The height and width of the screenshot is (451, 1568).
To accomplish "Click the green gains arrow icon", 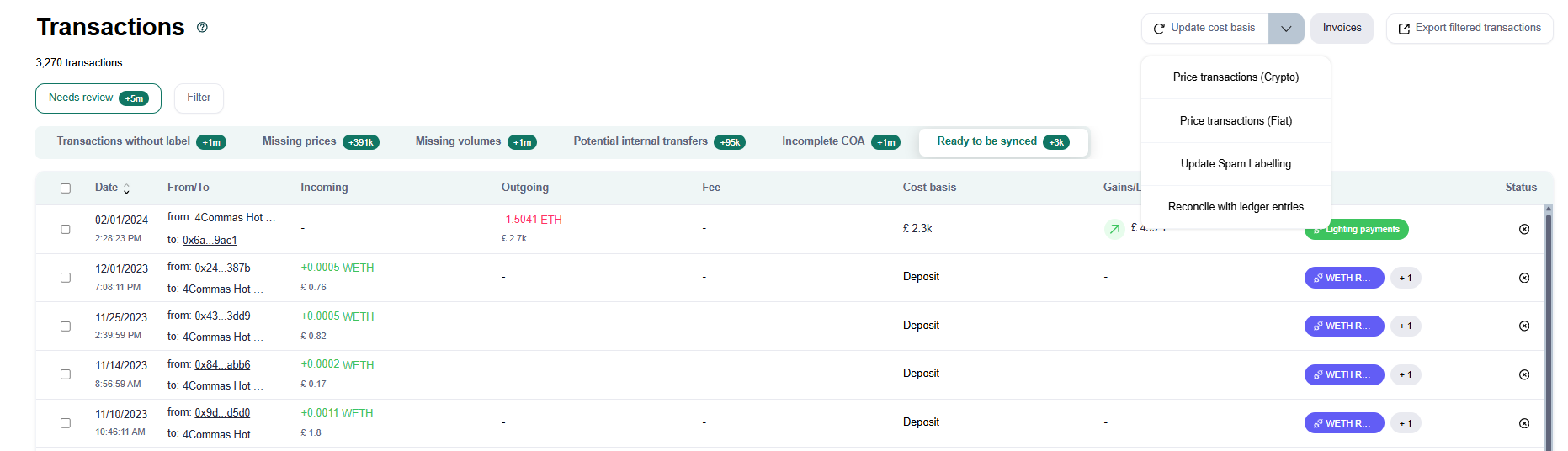I will [1114, 229].
